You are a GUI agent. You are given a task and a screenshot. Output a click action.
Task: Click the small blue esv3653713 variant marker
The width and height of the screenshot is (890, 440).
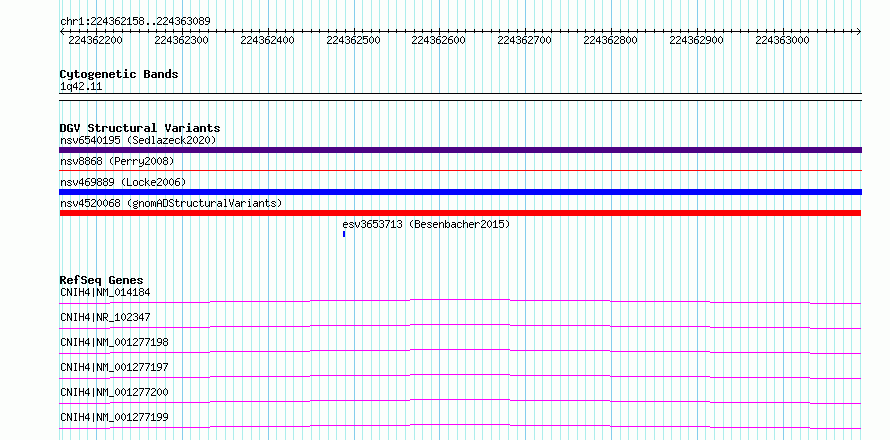(x=344, y=234)
